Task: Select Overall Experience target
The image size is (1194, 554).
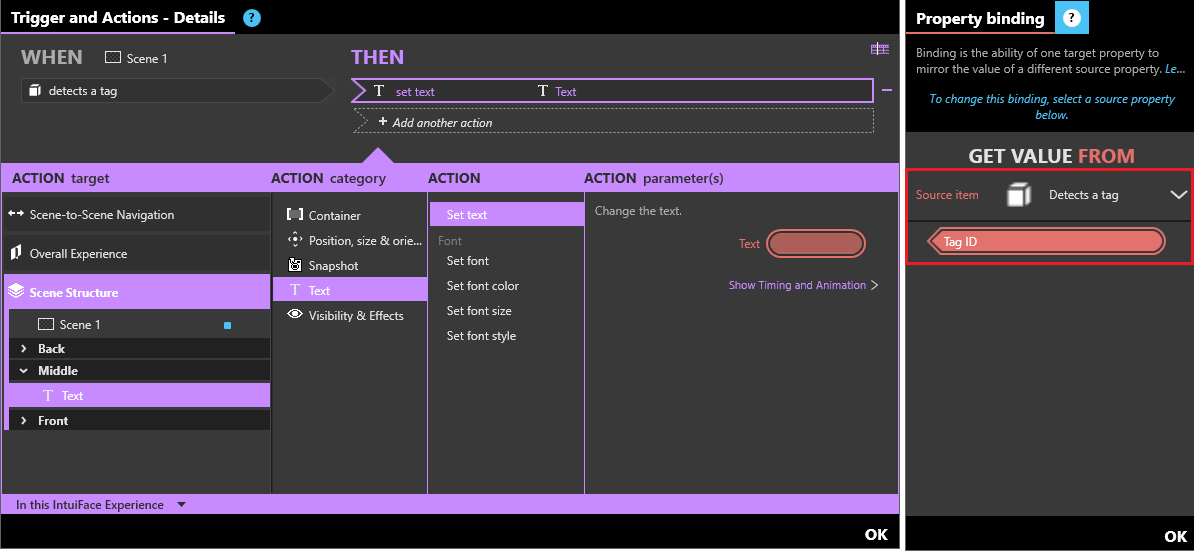Action: coord(78,254)
